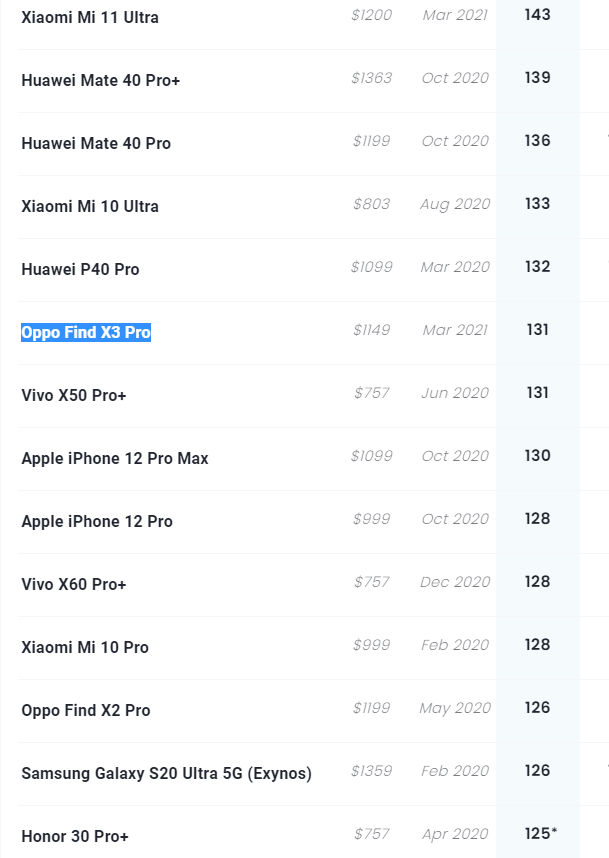Click the 125* score for Honor 30 Pro+
The height and width of the screenshot is (858, 609).
tap(541, 833)
